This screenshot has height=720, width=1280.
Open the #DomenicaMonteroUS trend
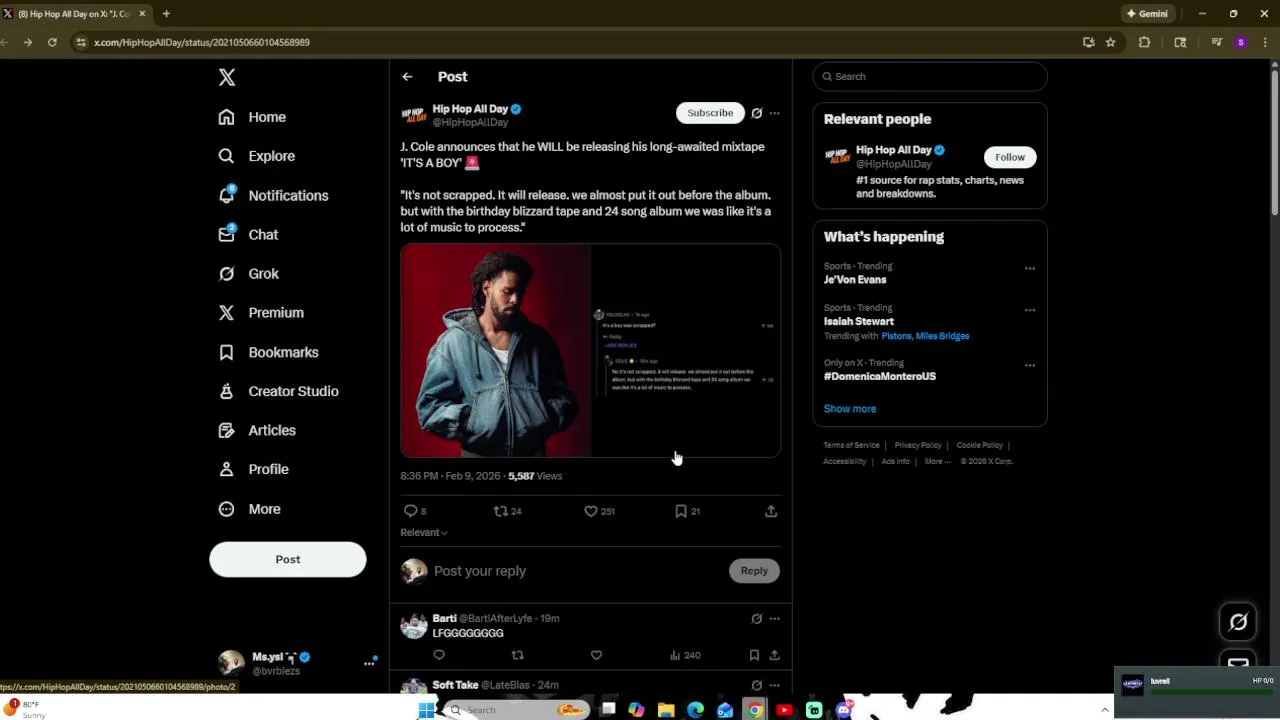coord(880,377)
